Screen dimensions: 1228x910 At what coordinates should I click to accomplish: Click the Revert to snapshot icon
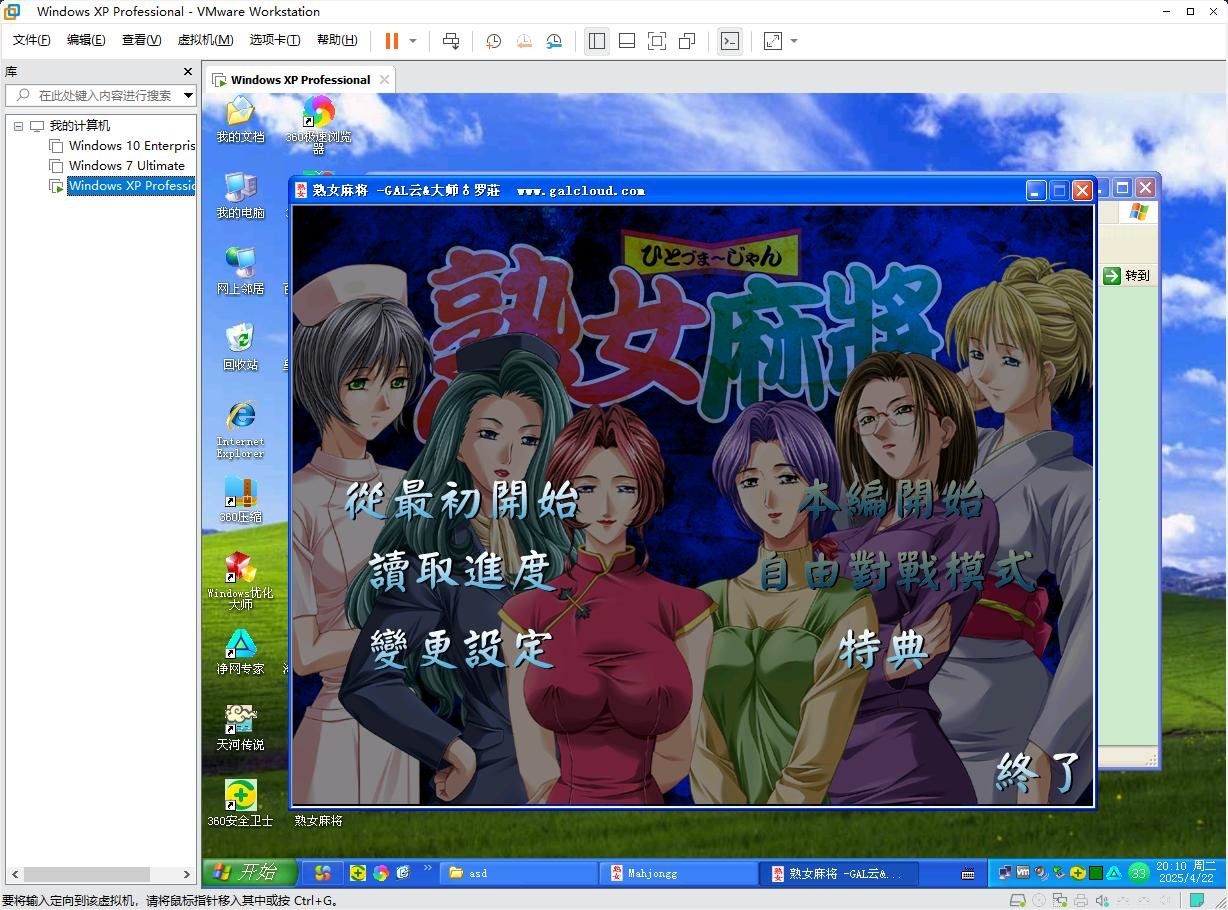(x=524, y=41)
